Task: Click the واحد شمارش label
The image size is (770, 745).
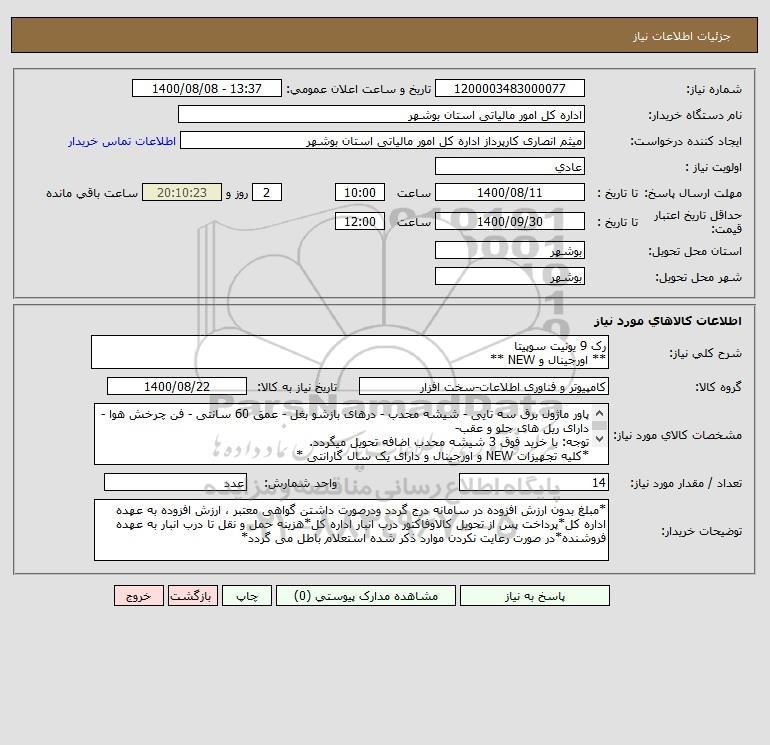Action: tap(301, 483)
